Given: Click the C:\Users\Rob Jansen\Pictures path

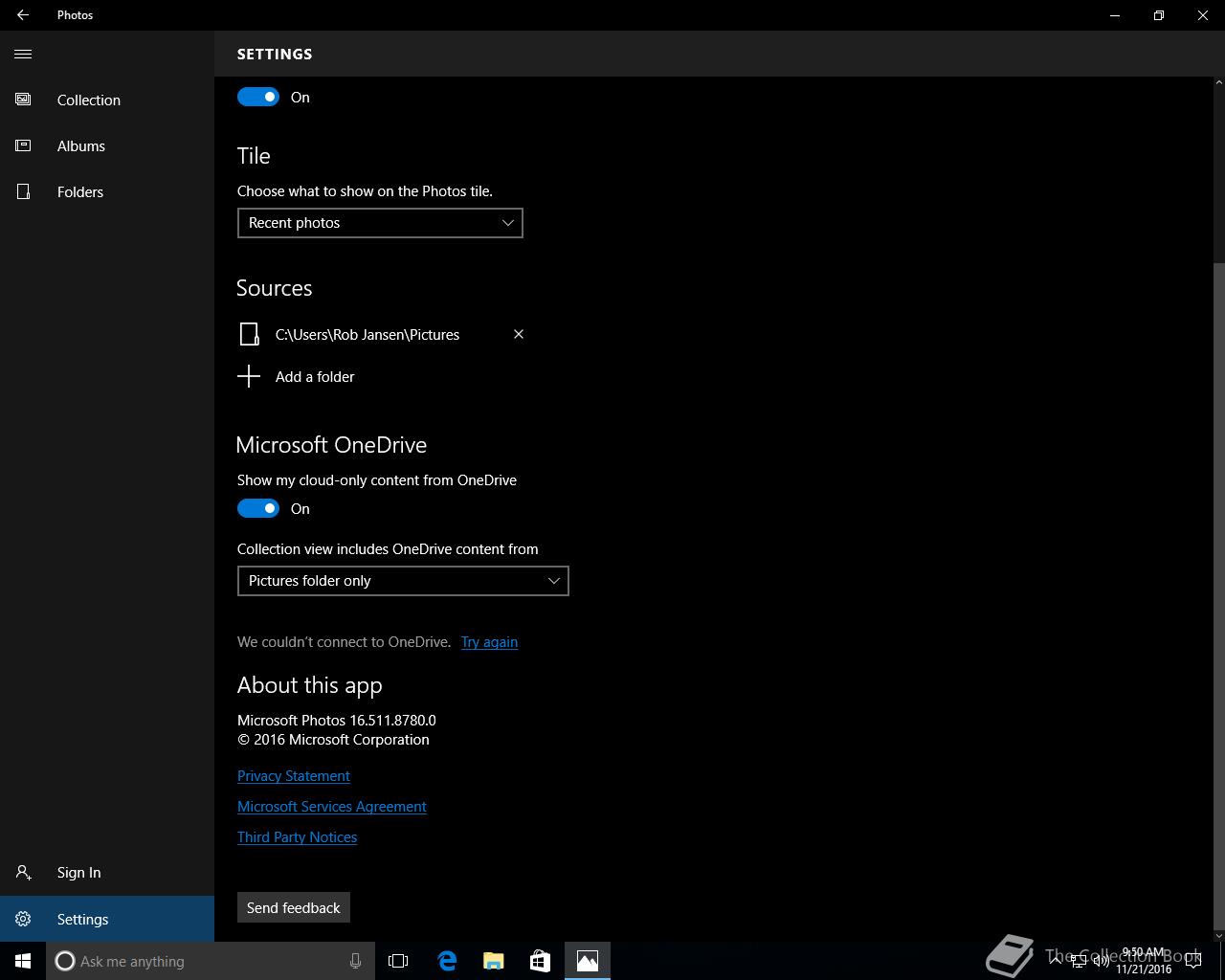Looking at the screenshot, I should click(367, 334).
